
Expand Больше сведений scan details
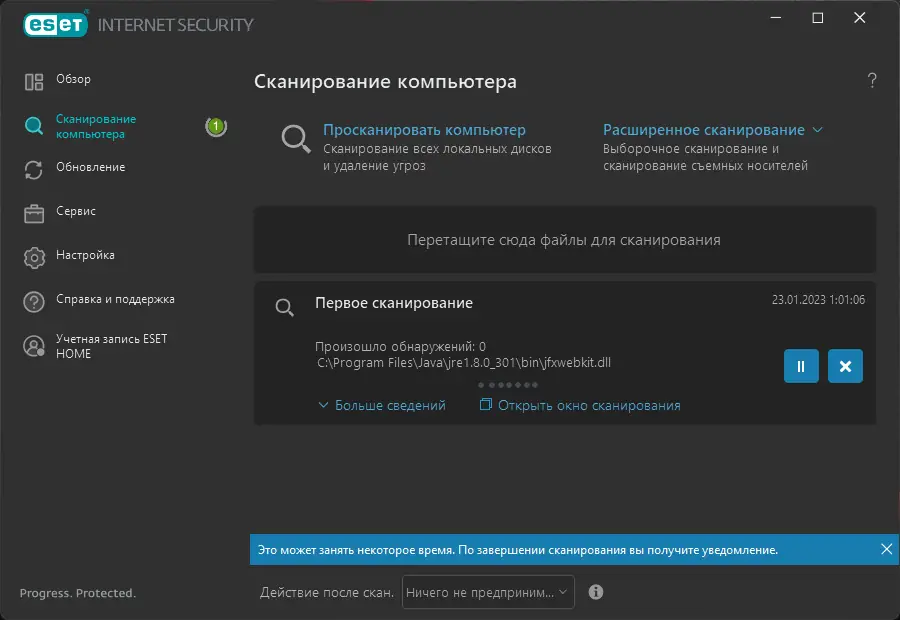[382, 405]
